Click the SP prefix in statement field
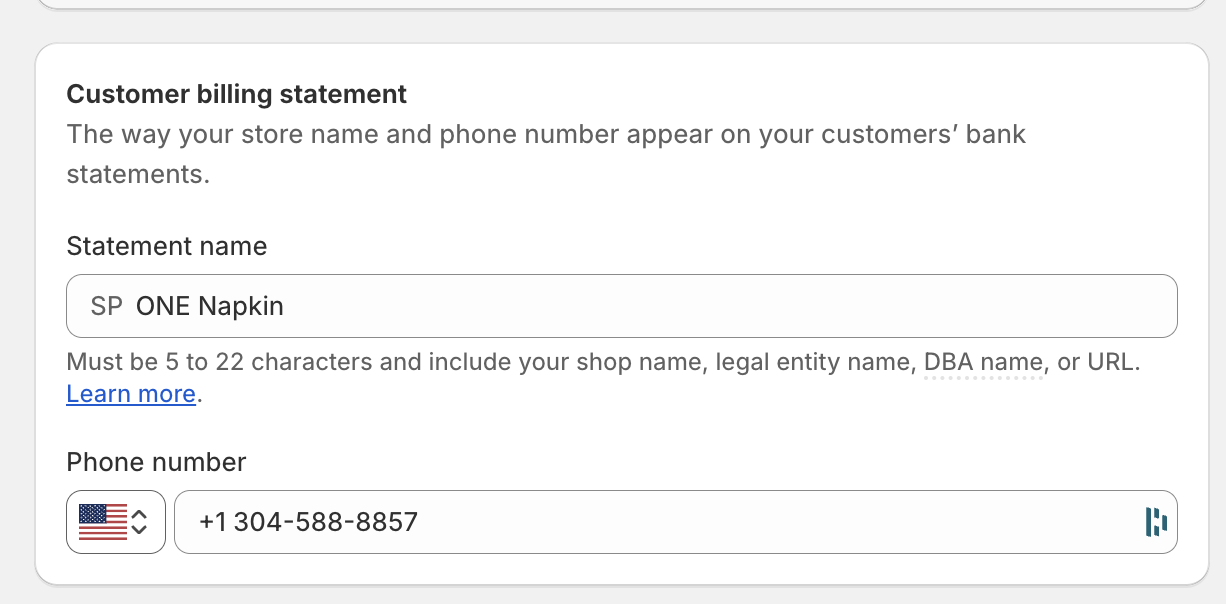The height and width of the screenshot is (604, 1226). [106, 306]
